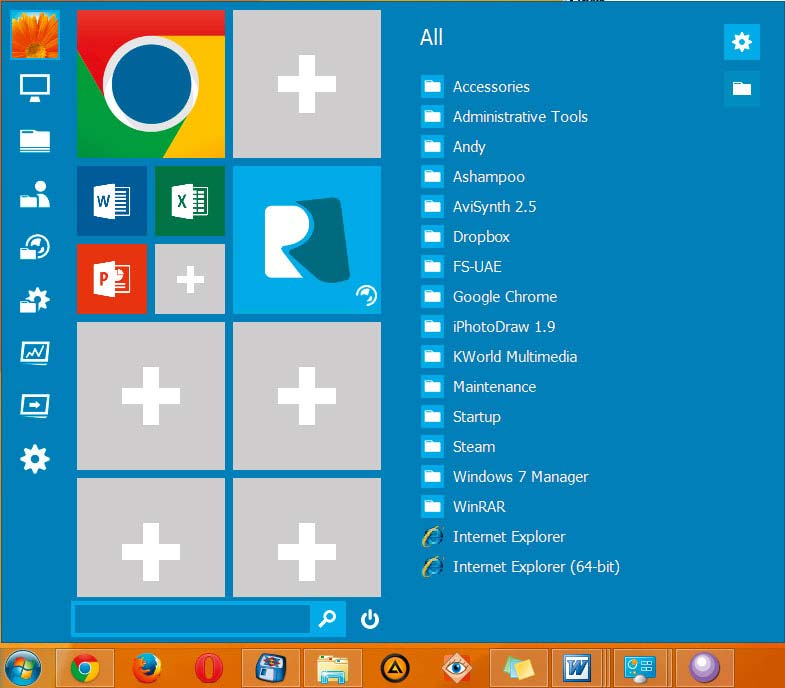Viewport: 785px width, 688px height.
Task: Open the documents folder sidebar icon
Action: [35, 141]
